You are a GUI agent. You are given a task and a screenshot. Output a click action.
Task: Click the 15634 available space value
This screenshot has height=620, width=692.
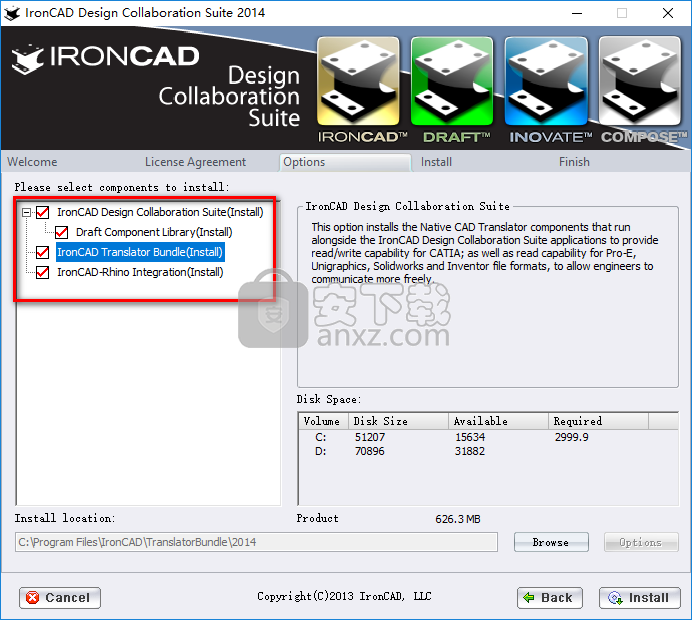(x=470, y=437)
